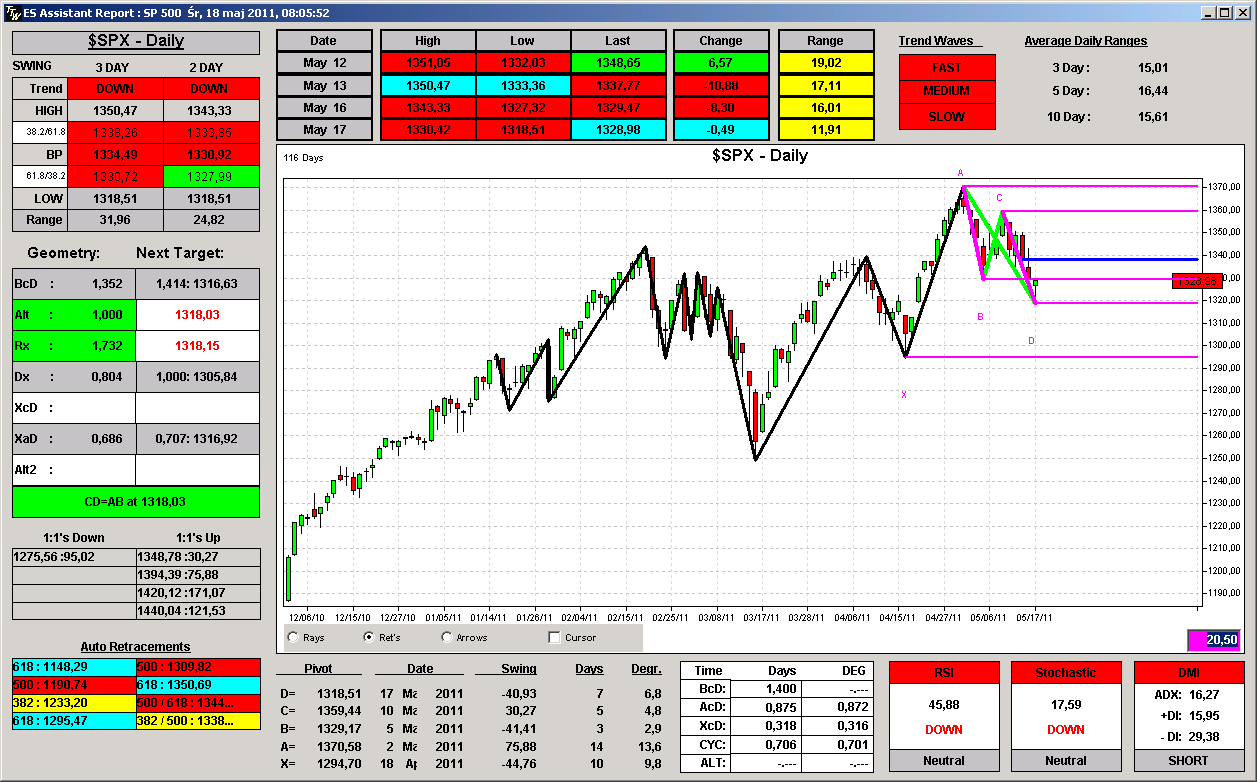Select the May 12 date cell
The image size is (1257, 782).
click(x=323, y=63)
